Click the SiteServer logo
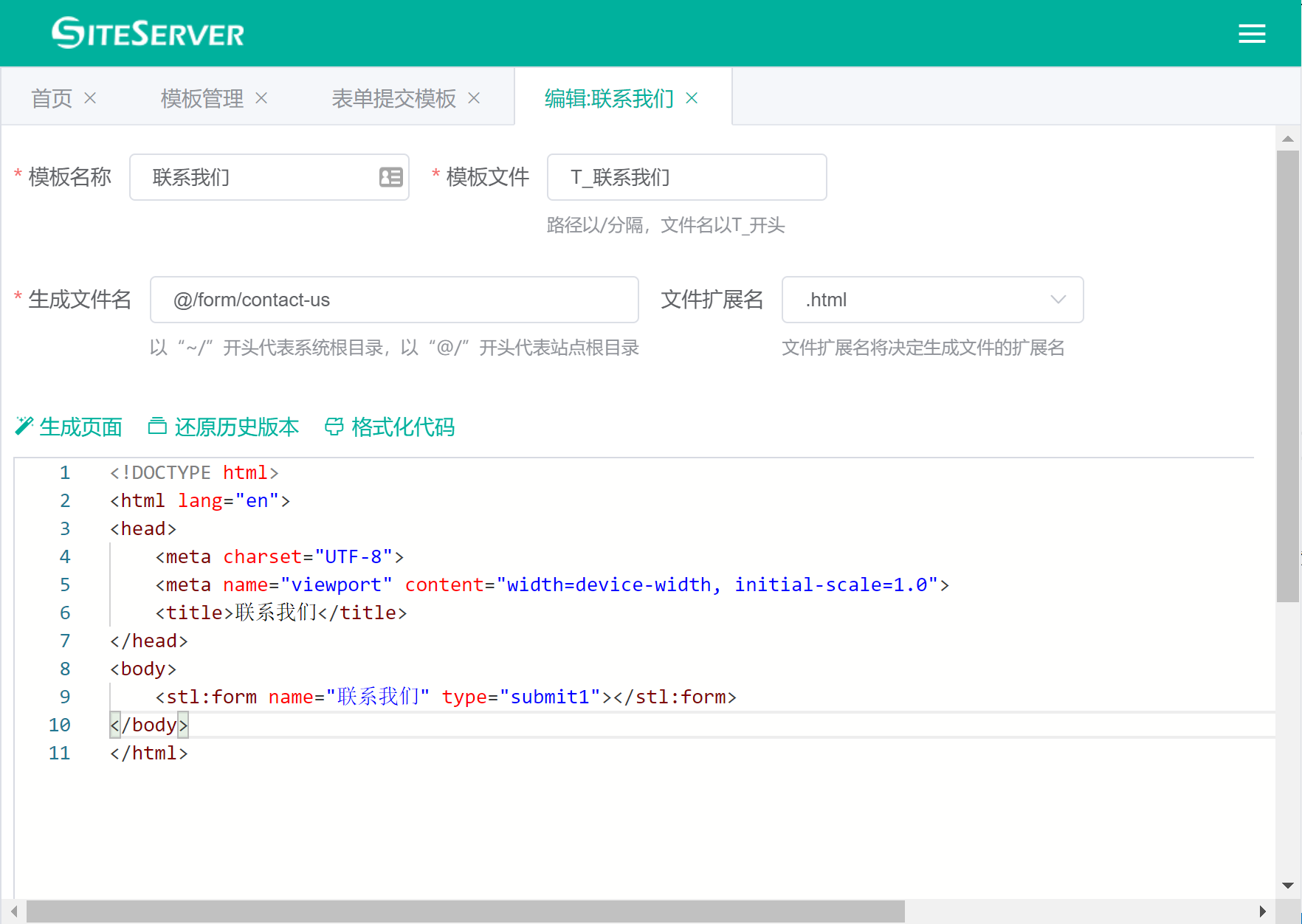This screenshot has height=924, width=1302. (x=148, y=33)
